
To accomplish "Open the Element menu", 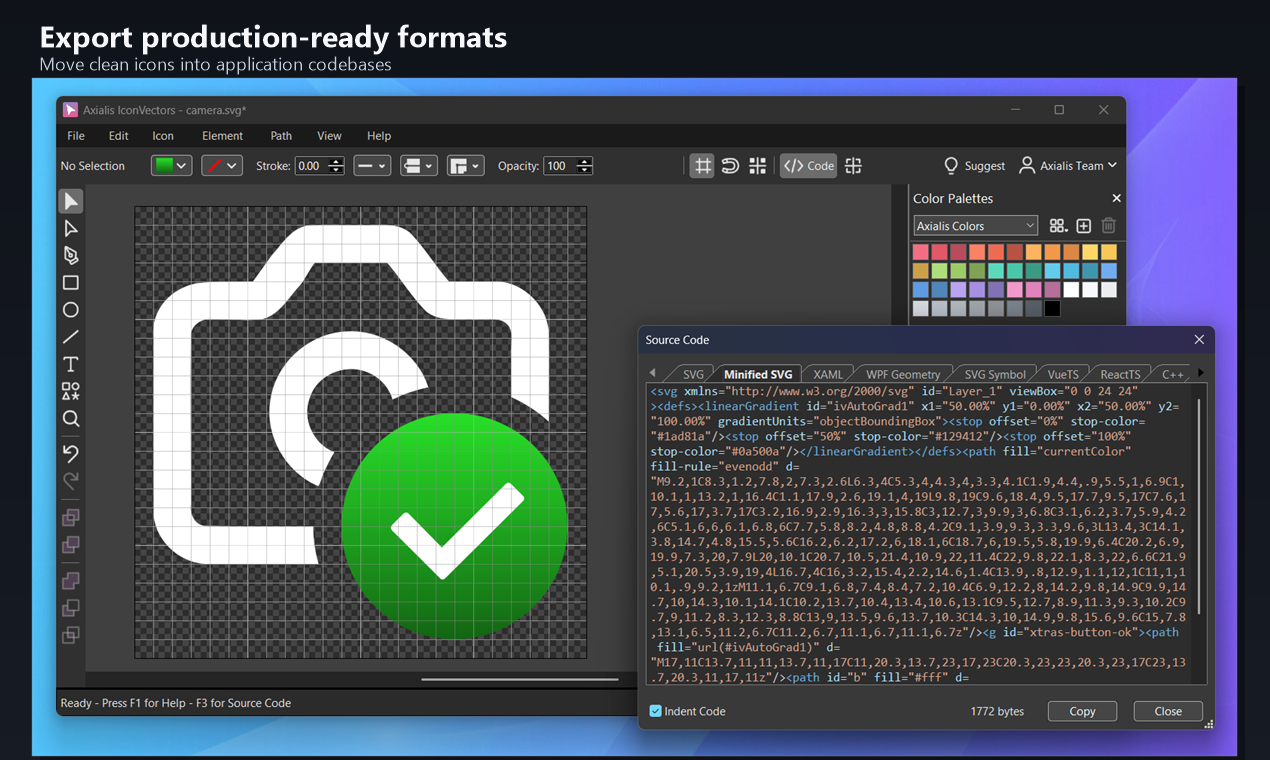I will click(222, 136).
